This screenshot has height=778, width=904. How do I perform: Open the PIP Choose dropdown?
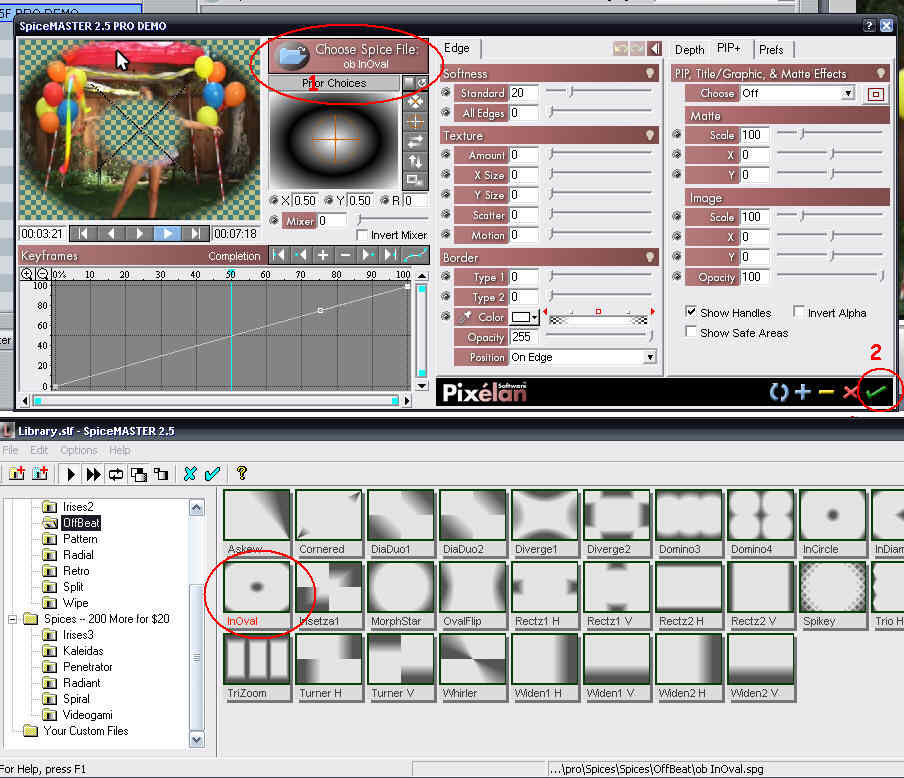pos(848,93)
